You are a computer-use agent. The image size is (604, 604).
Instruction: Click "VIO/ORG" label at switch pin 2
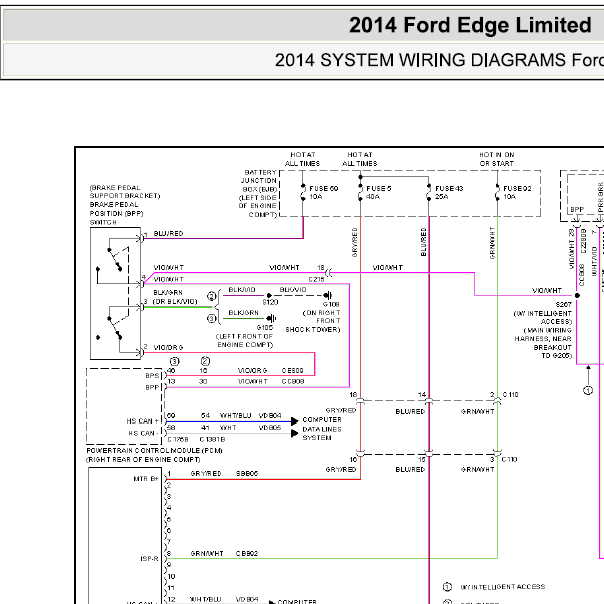(168, 347)
